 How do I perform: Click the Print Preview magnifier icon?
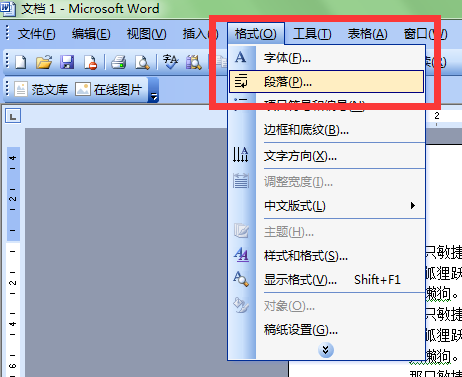(x=142, y=62)
